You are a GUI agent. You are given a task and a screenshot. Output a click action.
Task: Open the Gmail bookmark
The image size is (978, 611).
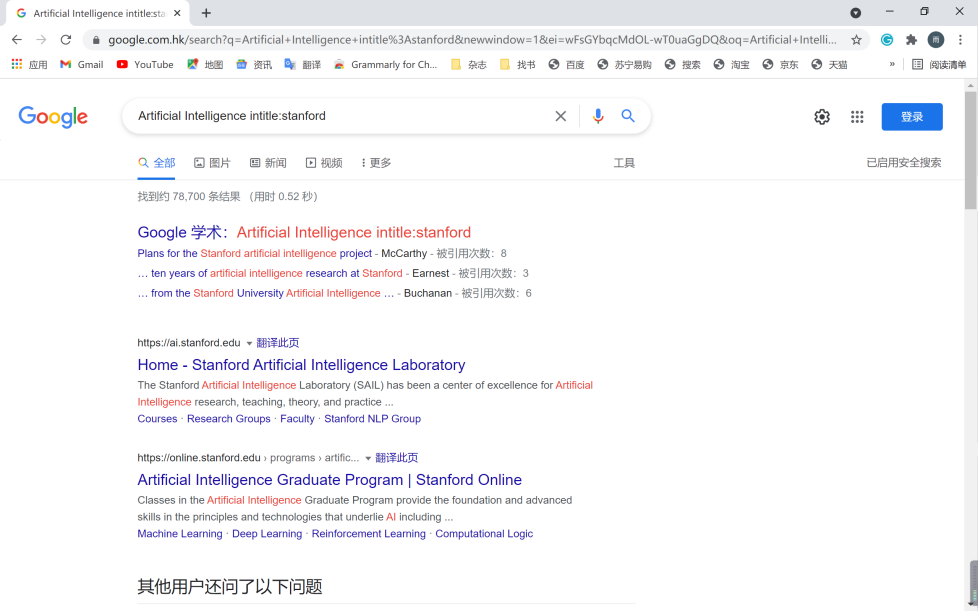(82, 64)
